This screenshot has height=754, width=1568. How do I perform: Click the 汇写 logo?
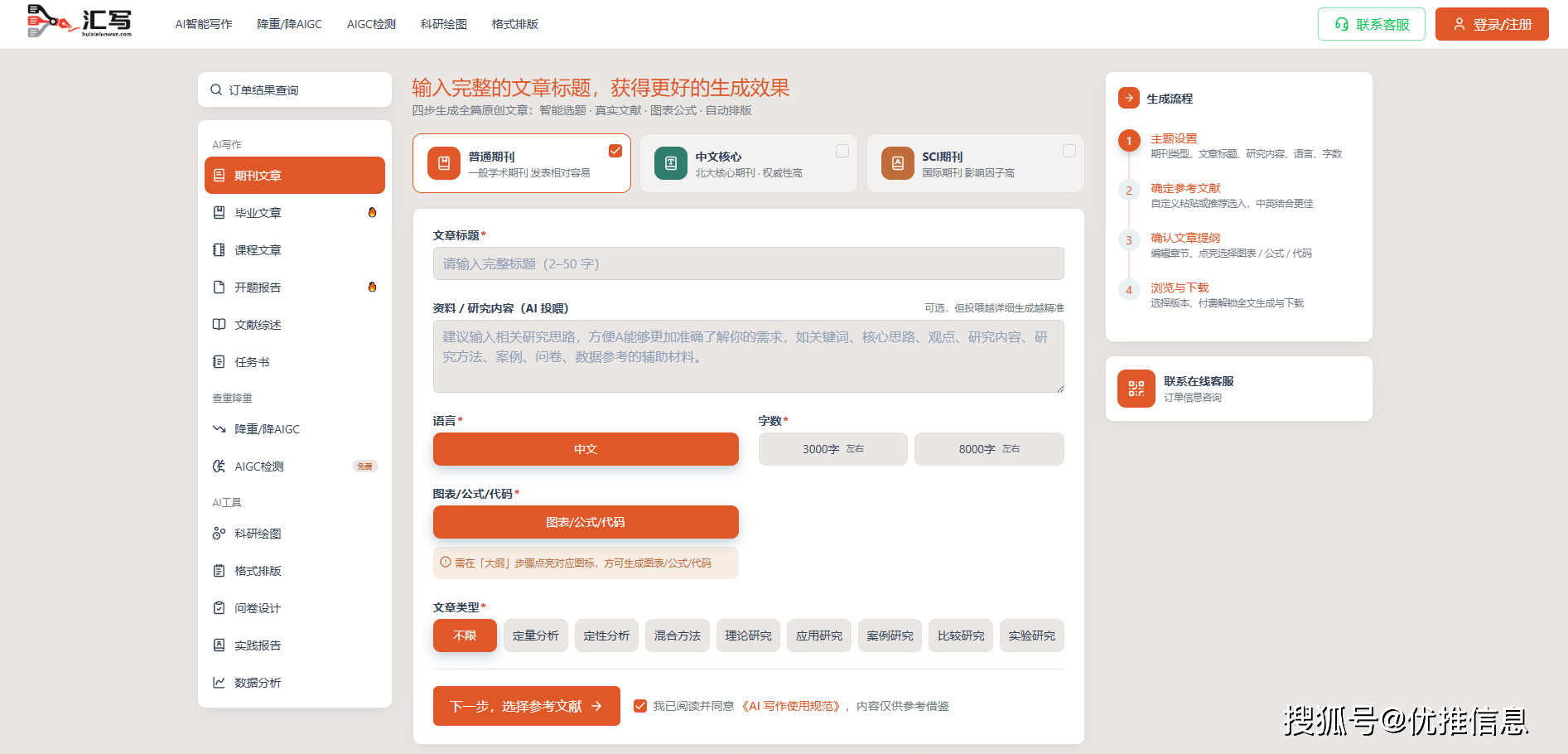tap(80, 22)
